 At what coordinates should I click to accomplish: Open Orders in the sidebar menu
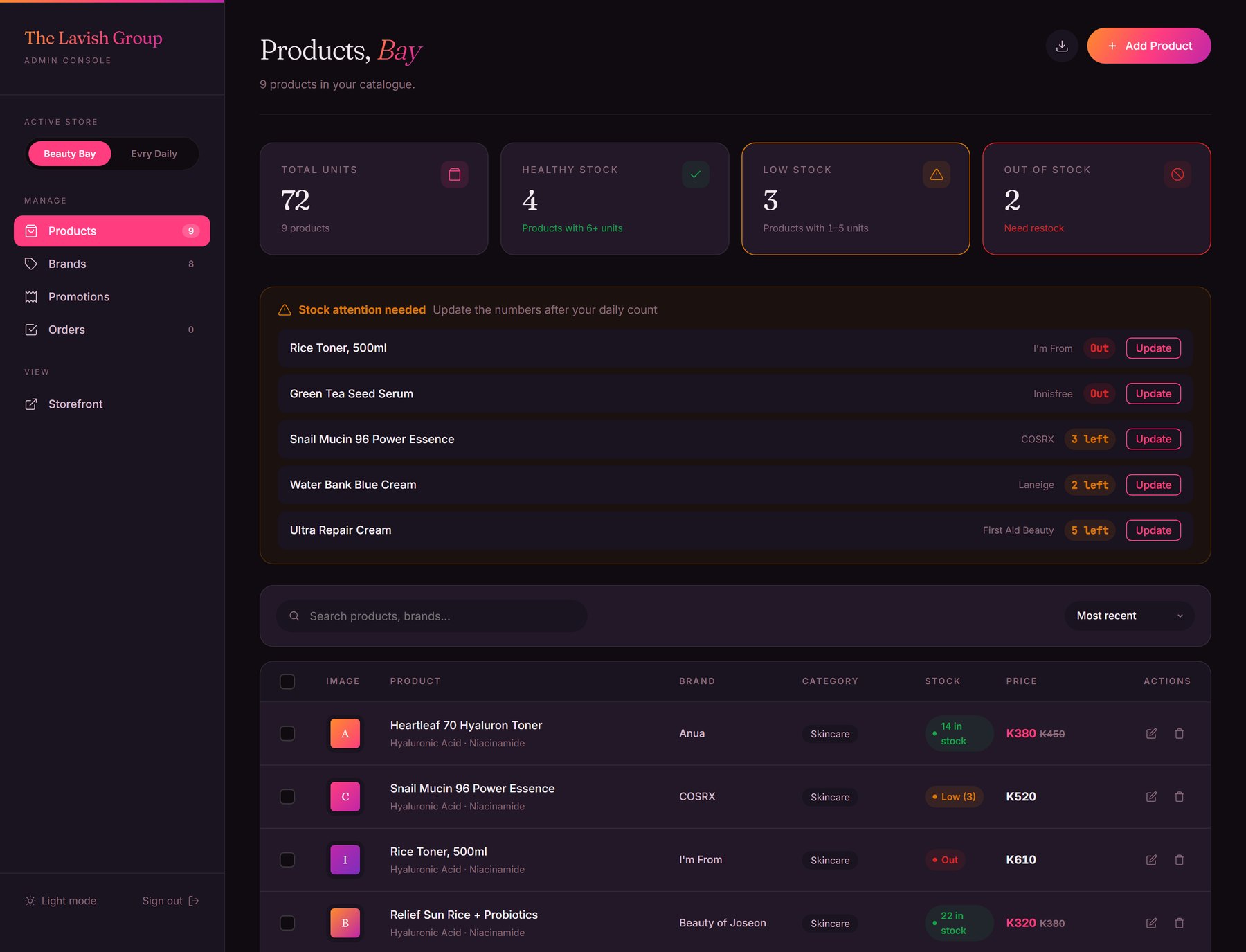[112, 330]
